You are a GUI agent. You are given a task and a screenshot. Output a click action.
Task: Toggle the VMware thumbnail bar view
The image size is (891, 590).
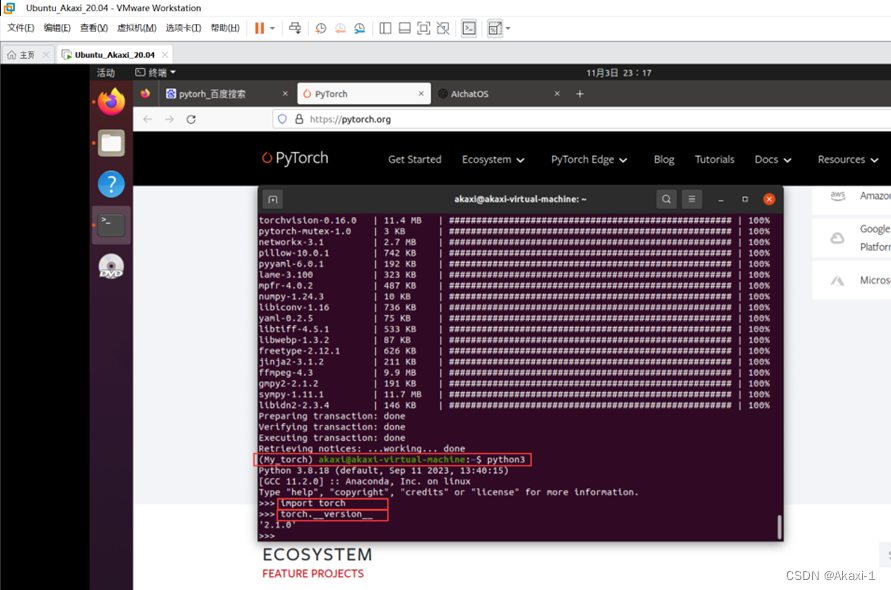(405, 28)
